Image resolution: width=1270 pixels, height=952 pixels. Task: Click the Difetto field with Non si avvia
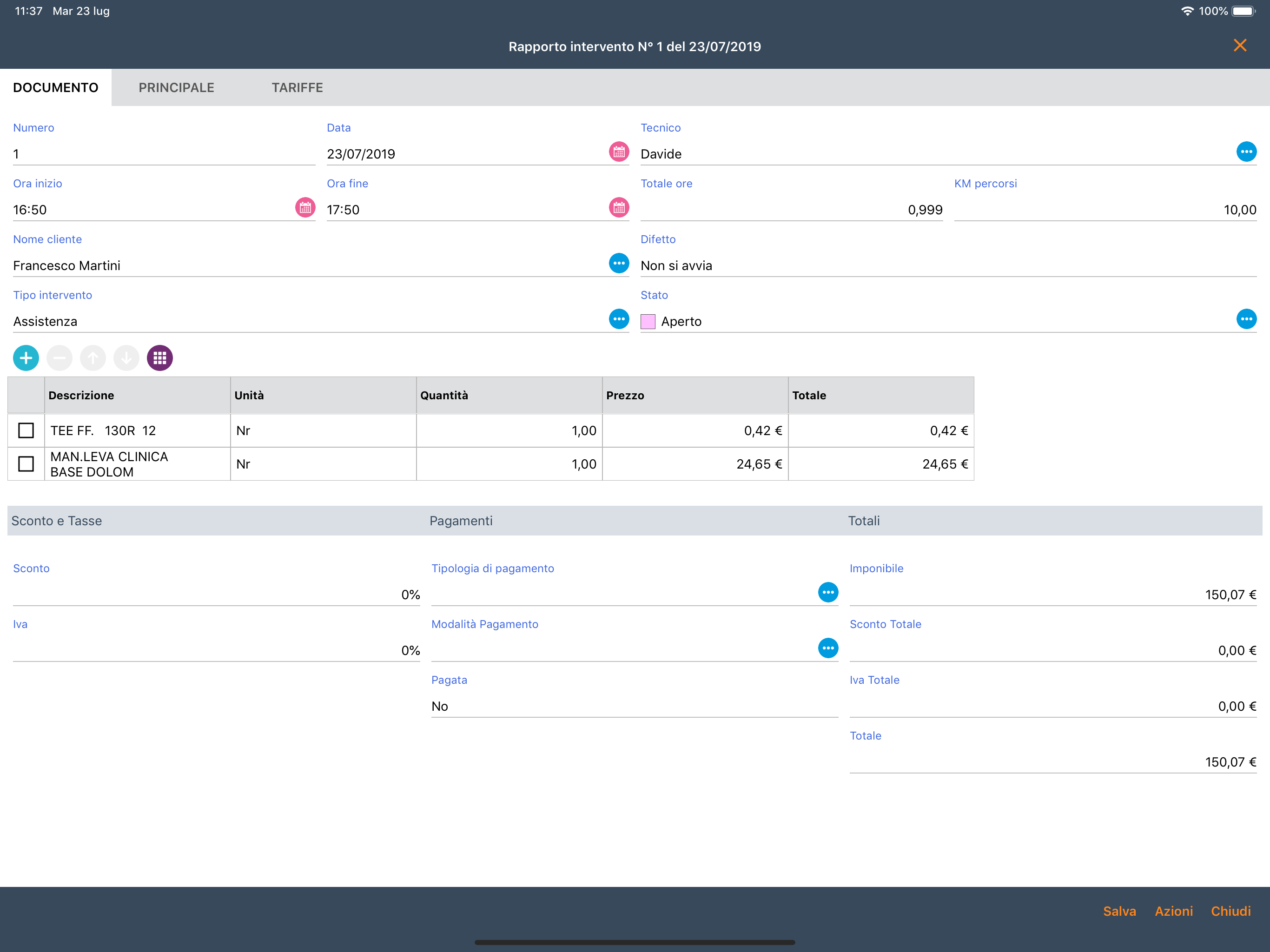(x=947, y=266)
